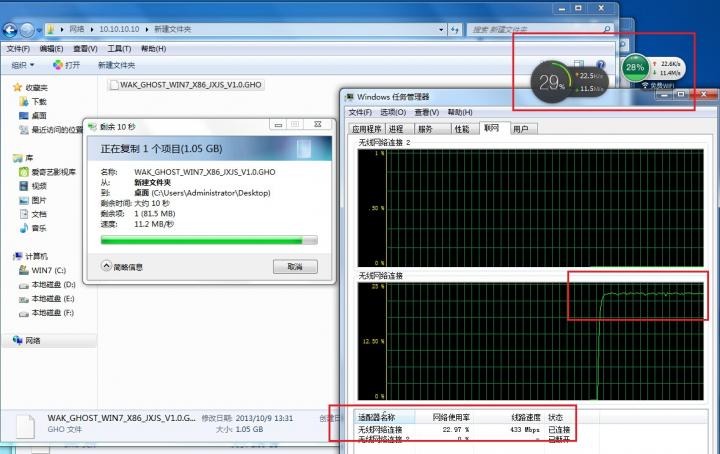Open WIN7 (C:) drive

(43, 270)
